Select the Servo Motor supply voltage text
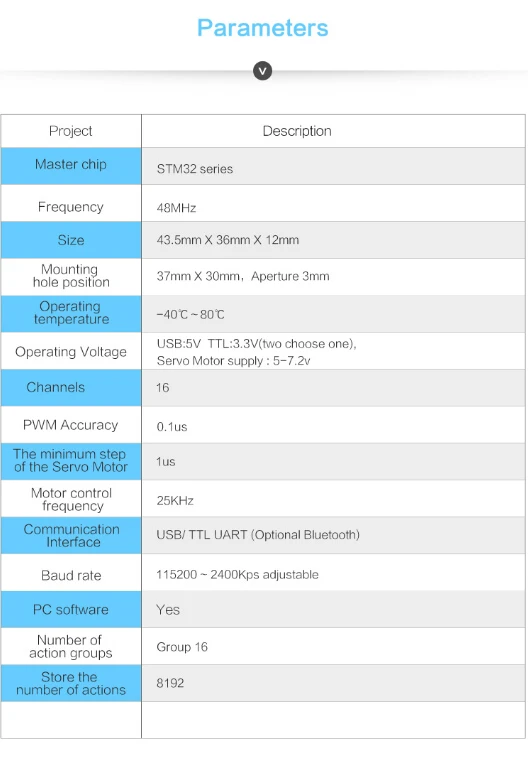The height and width of the screenshot is (760, 528). point(233,361)
